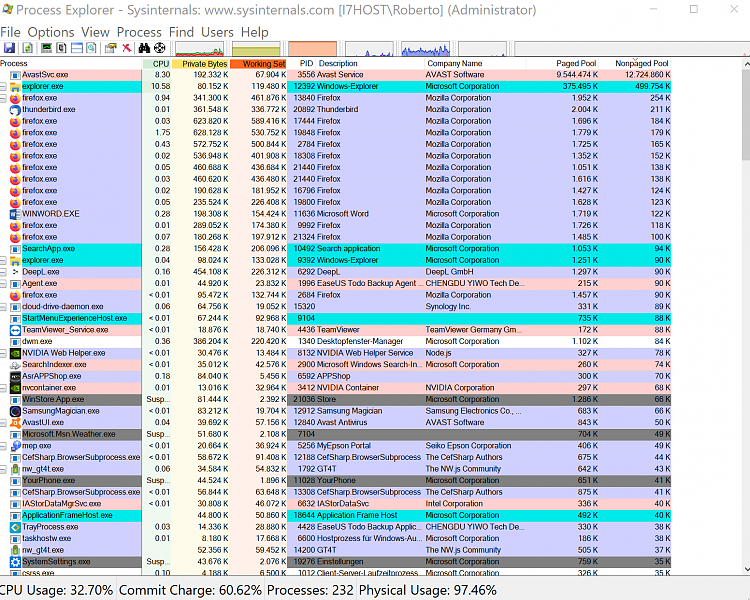Sort by the Working Set column header
Image resolution: width=750 pixels, height=600 pixels.
pyautogui.click(x=258, y=64)
